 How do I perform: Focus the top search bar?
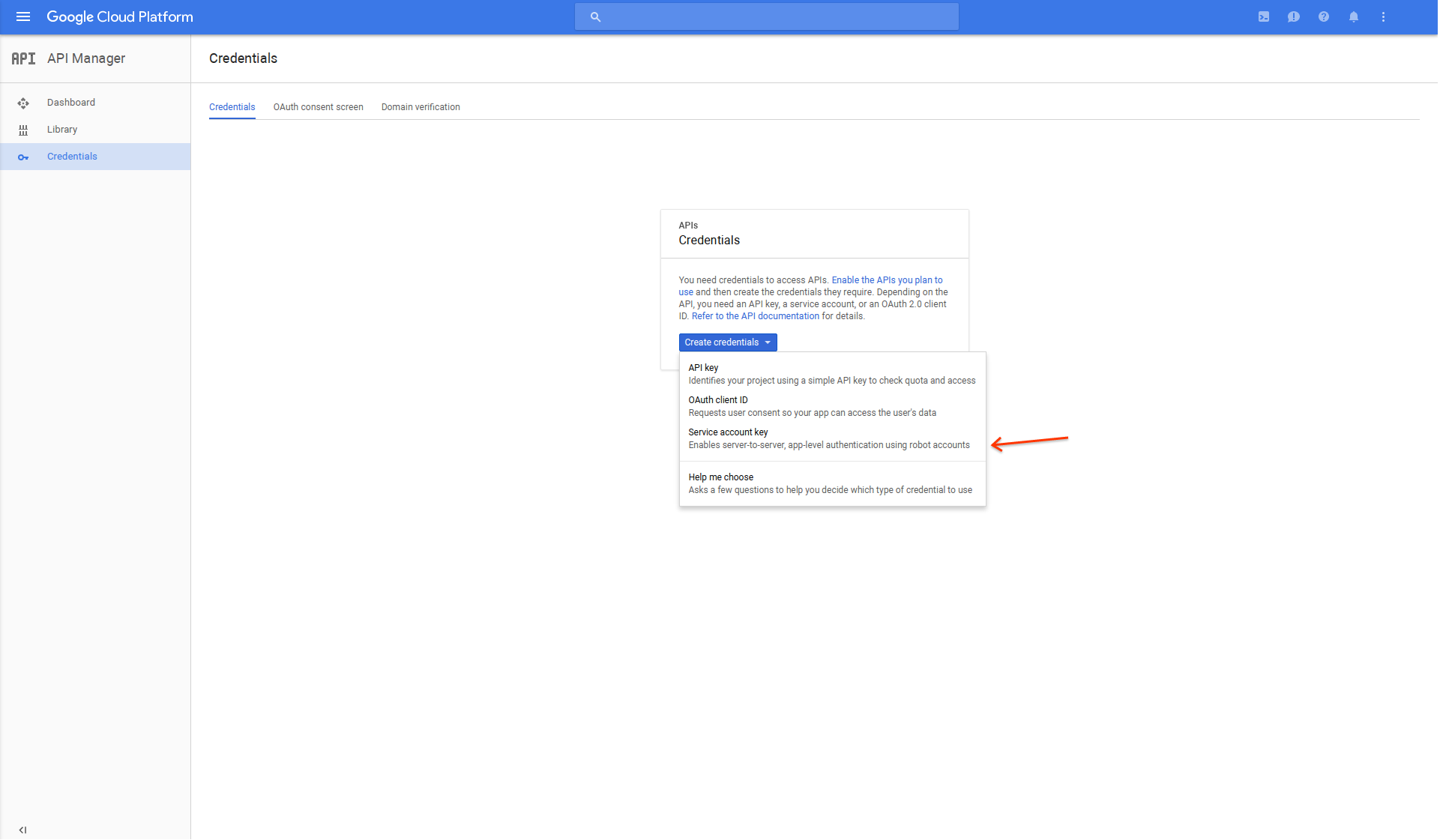tap(766, 16)
